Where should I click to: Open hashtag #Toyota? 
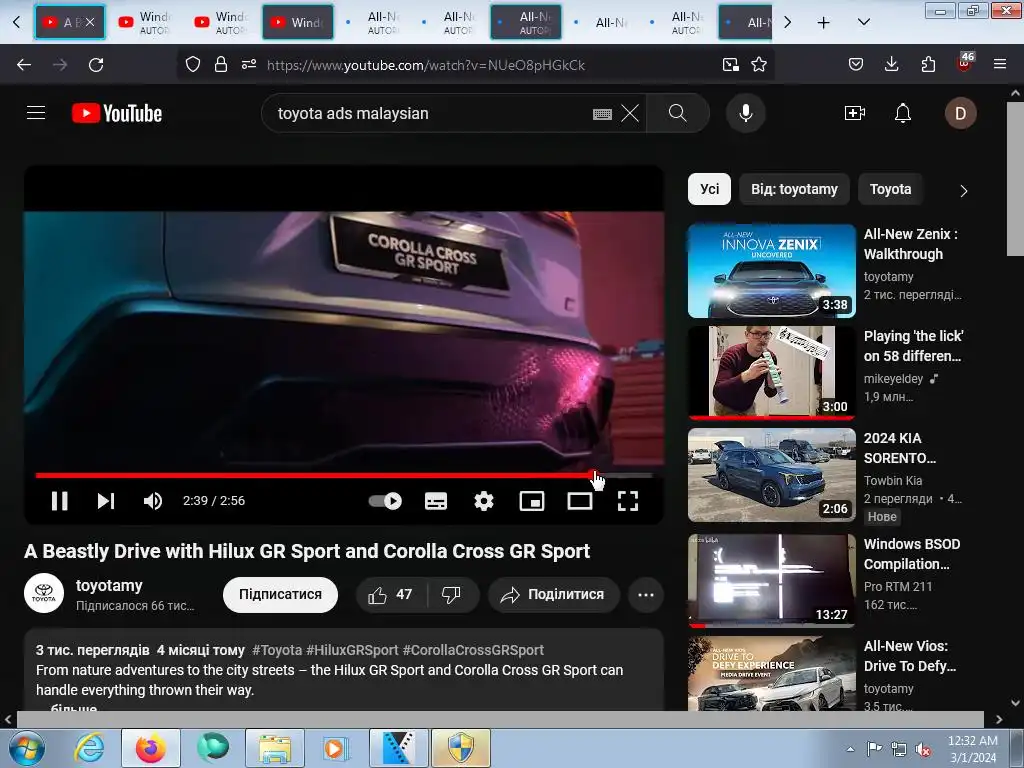pyautogui.click(x=277, y=650)
